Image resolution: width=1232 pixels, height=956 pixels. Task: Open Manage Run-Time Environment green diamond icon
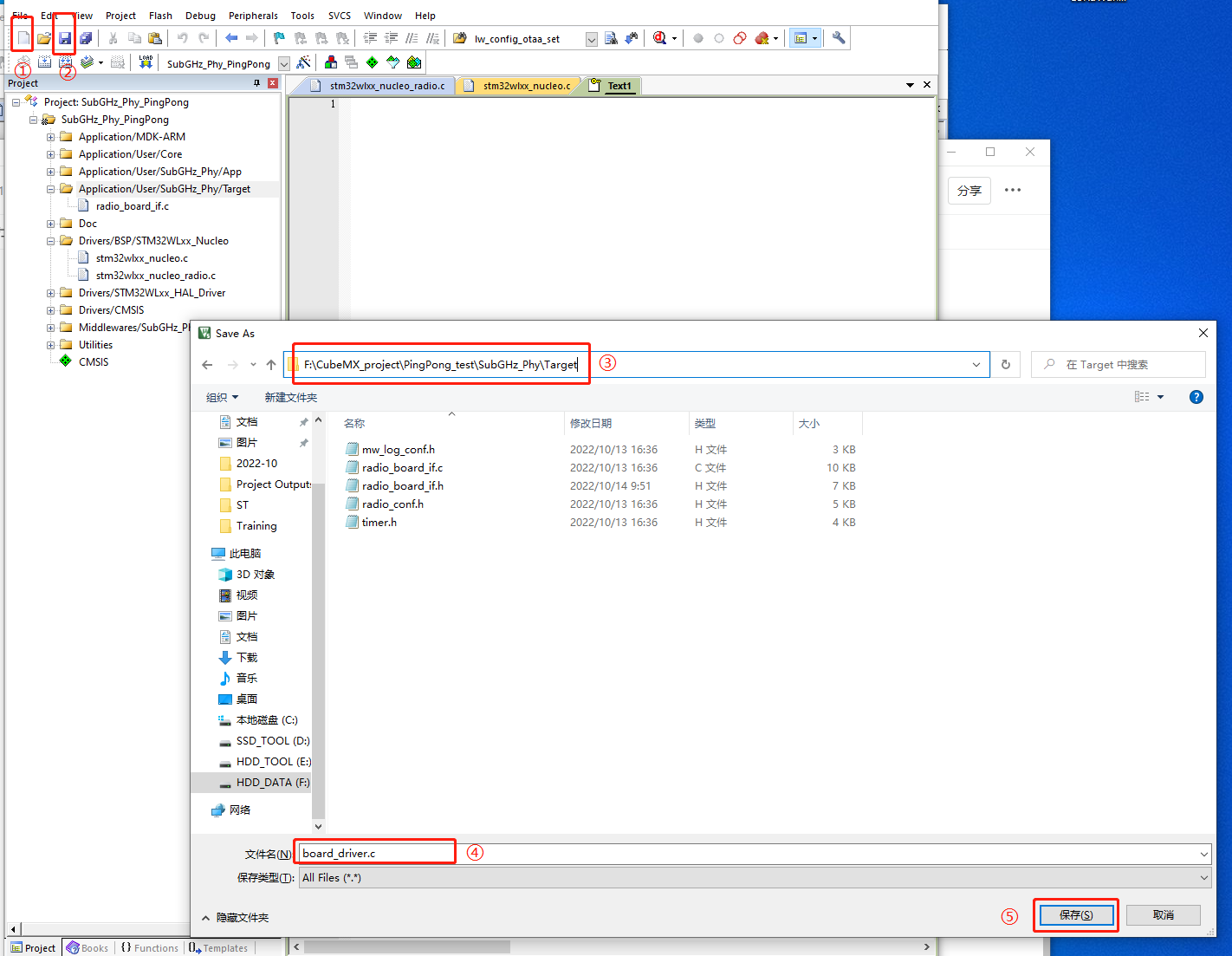373,62
